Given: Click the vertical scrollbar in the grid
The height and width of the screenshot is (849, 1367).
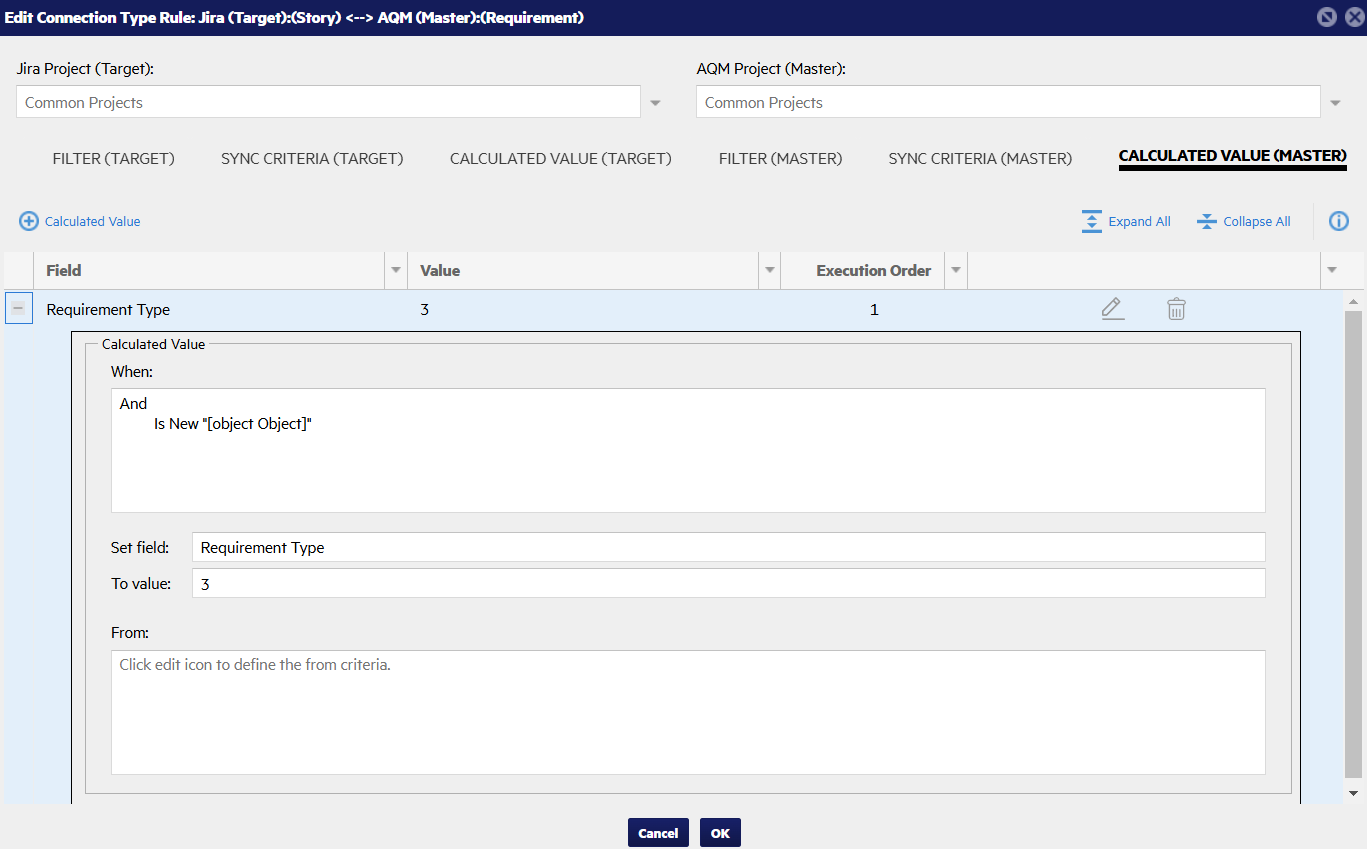Looking at the screenshot, I should click(x=1353, y=540).
